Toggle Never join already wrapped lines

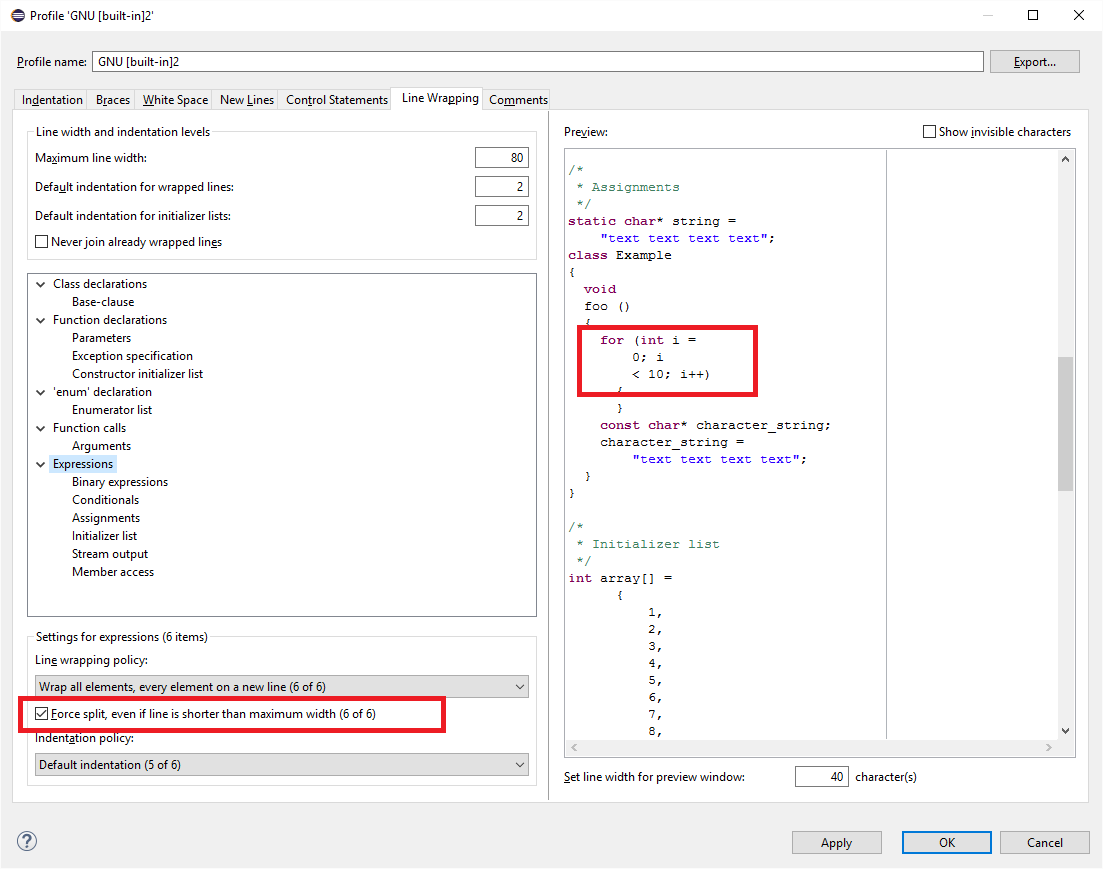tap(42, 242)
